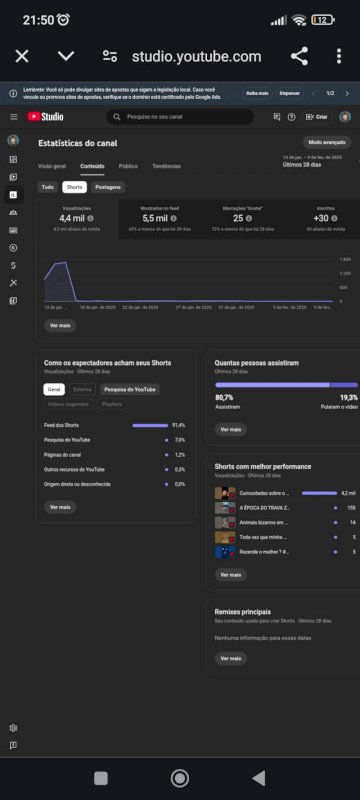The height and width of the screenshot is (800, 360).
Task: Open the account avatar in header
Action: click(x=345, y=117)
